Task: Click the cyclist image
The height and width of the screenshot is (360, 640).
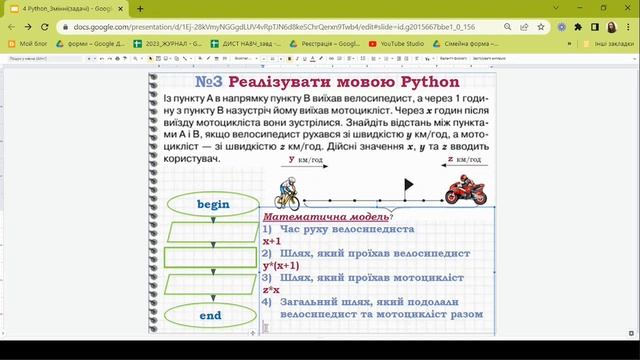Action: 287,193
